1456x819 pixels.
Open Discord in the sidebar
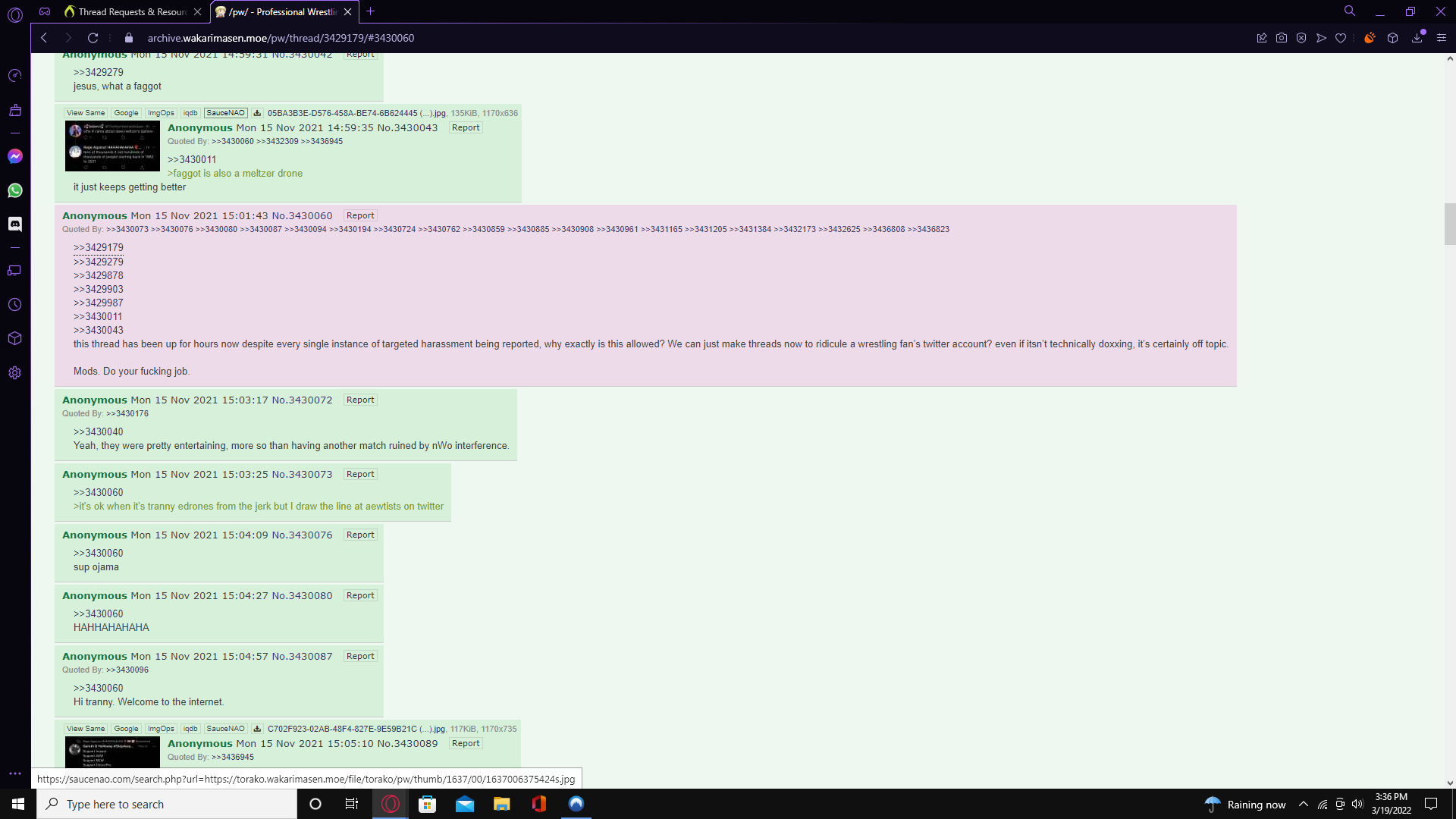(x=14, y=224)
